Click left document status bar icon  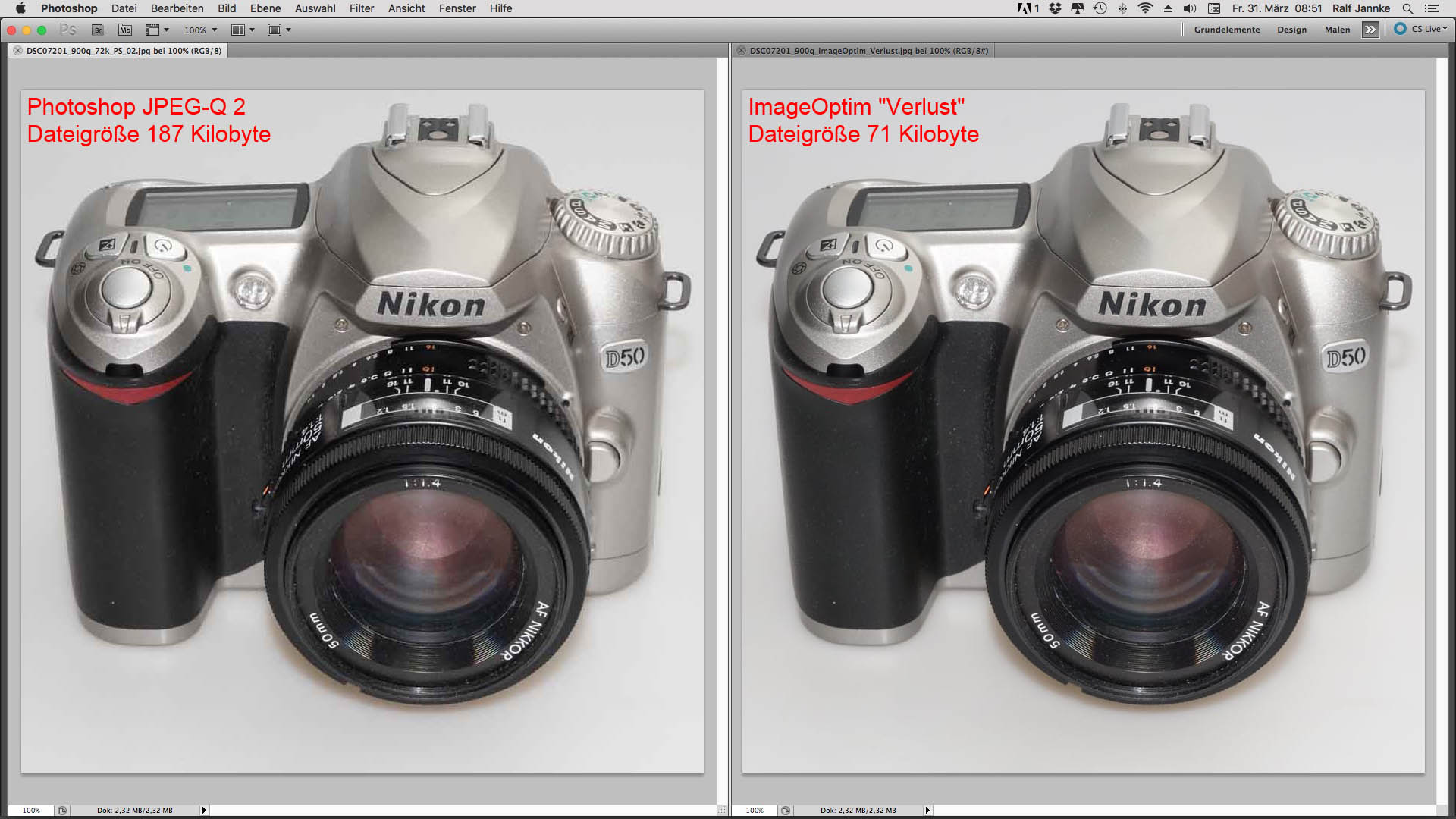[x=62, y=810]
